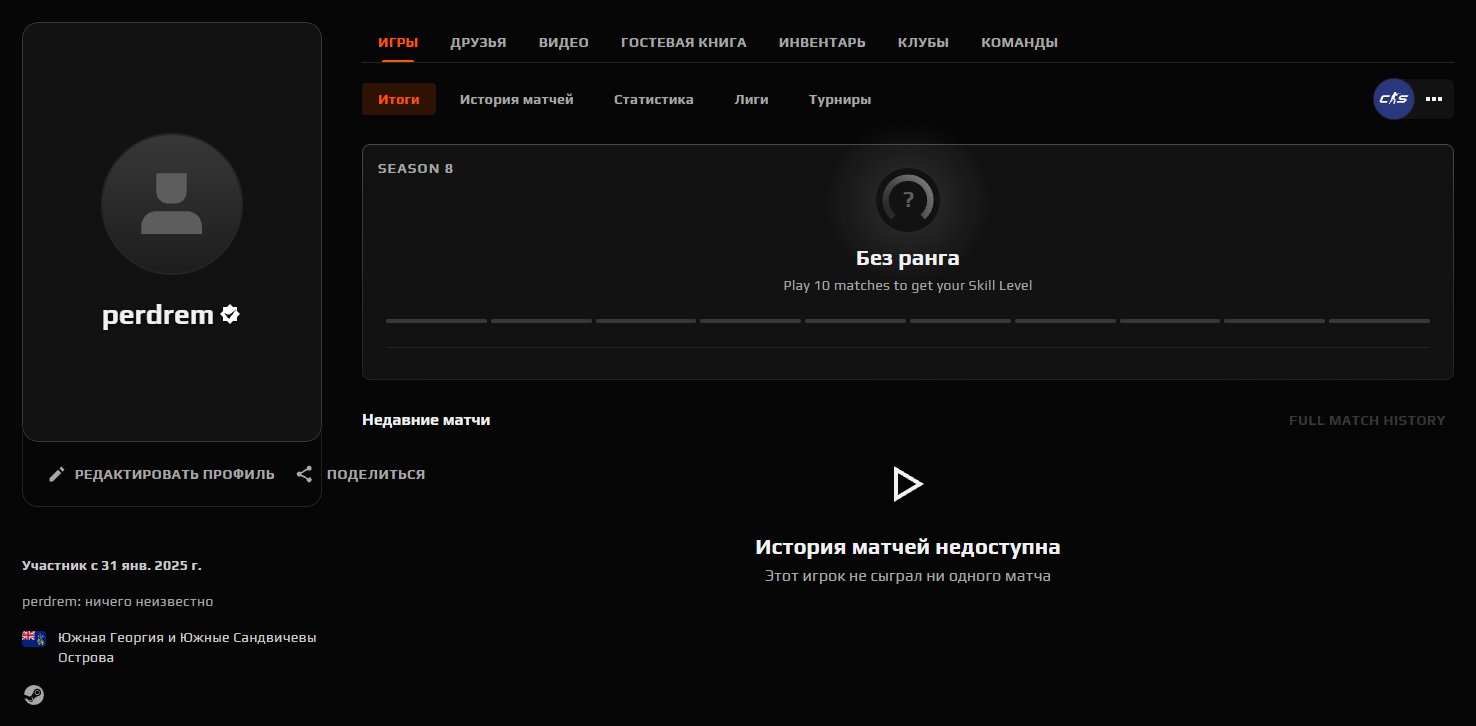Click 'Этот игрок не сыграл ни одного матча'
Image resolution: width=1476 pixels, height=726 pixels.
pos(908,576)
